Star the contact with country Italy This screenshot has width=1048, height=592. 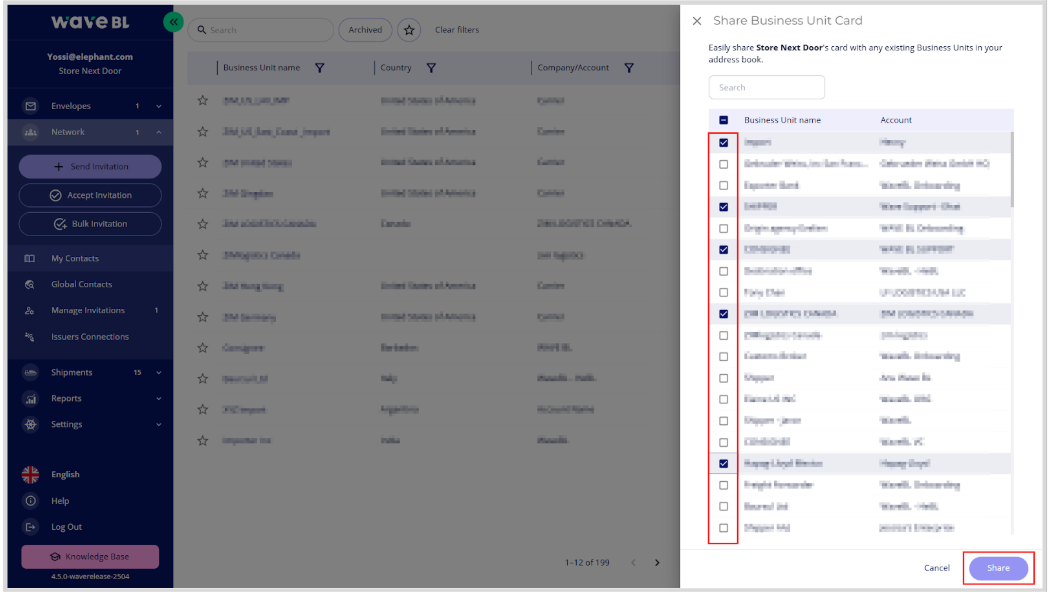coord(203,379)
